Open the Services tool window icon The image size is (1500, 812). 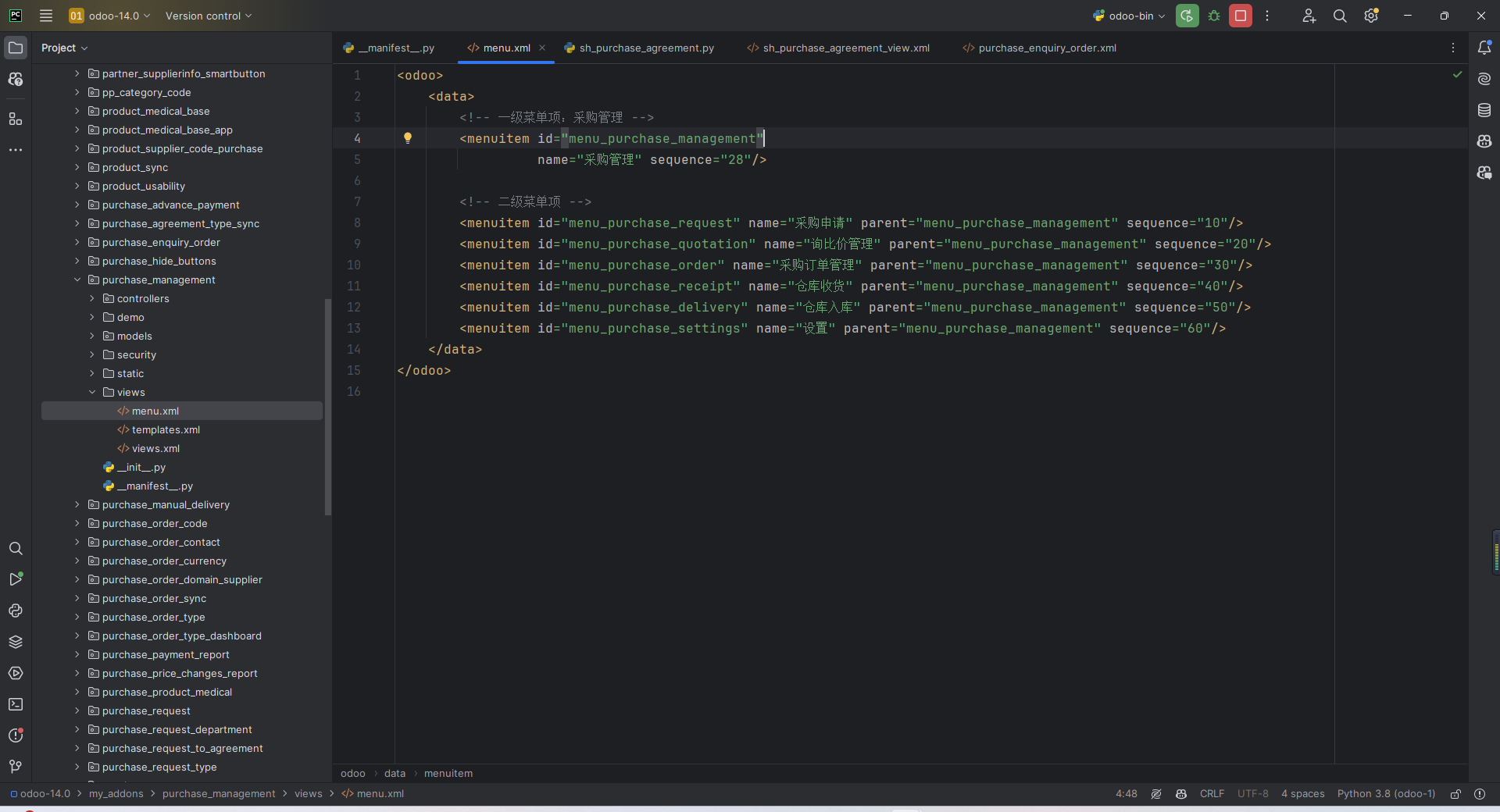tap(16, 673)
